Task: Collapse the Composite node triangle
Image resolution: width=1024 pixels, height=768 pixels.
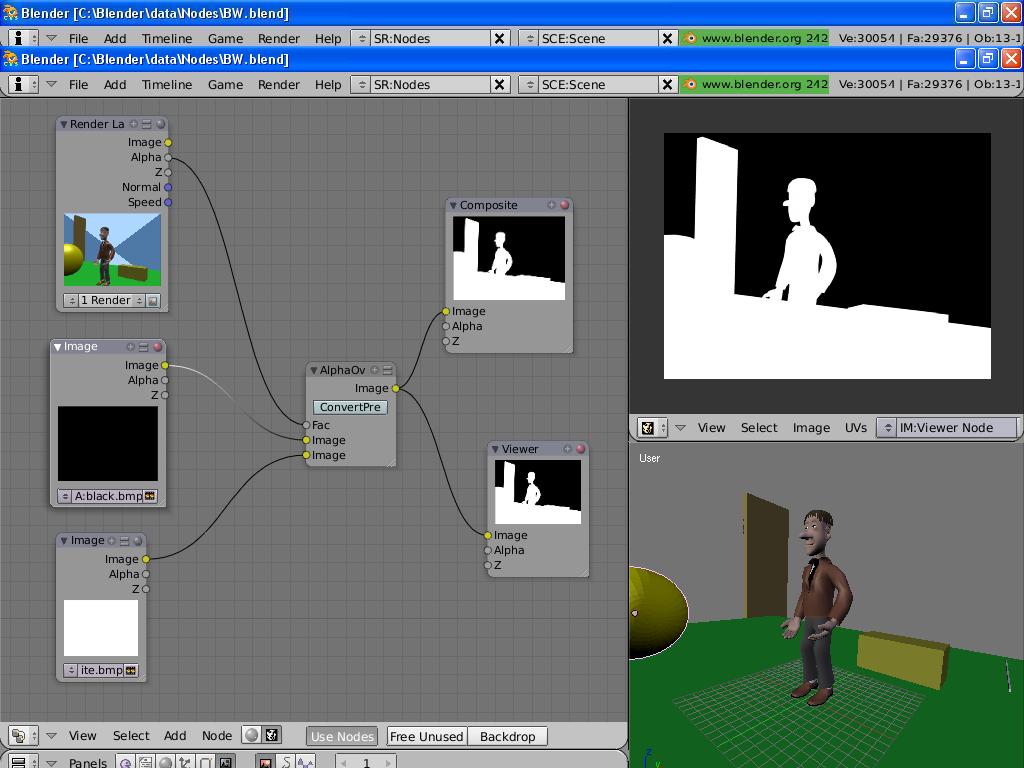Action: click(453, 205)
